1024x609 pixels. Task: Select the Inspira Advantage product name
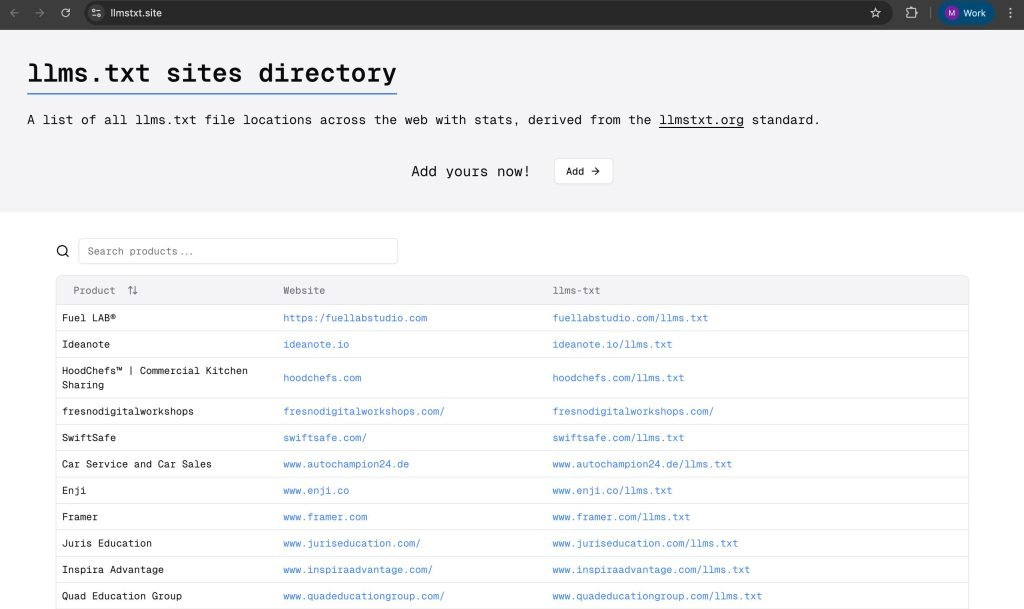(x=113, y=570)
